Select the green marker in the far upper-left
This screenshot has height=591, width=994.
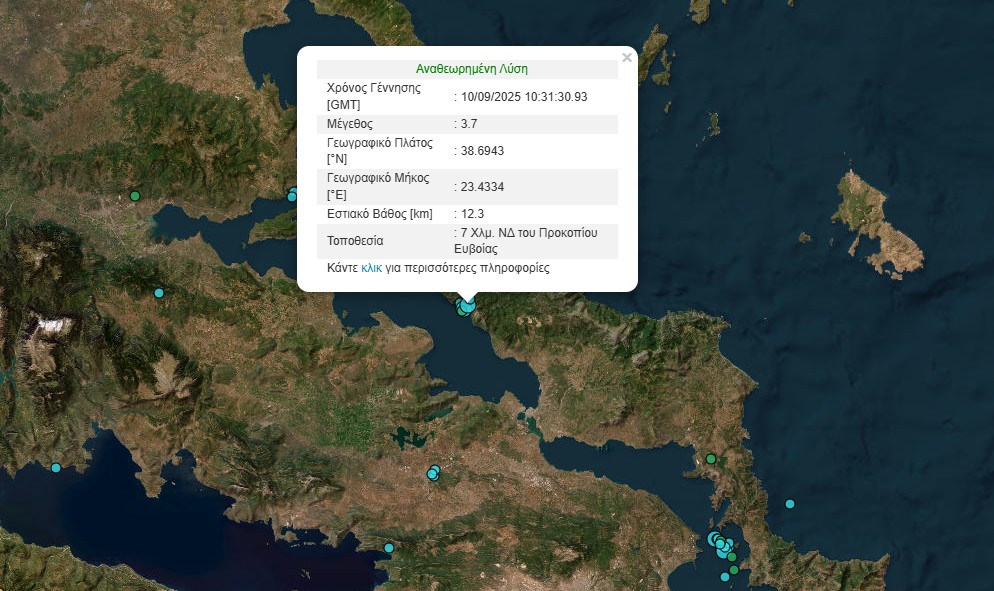(135, 196)
